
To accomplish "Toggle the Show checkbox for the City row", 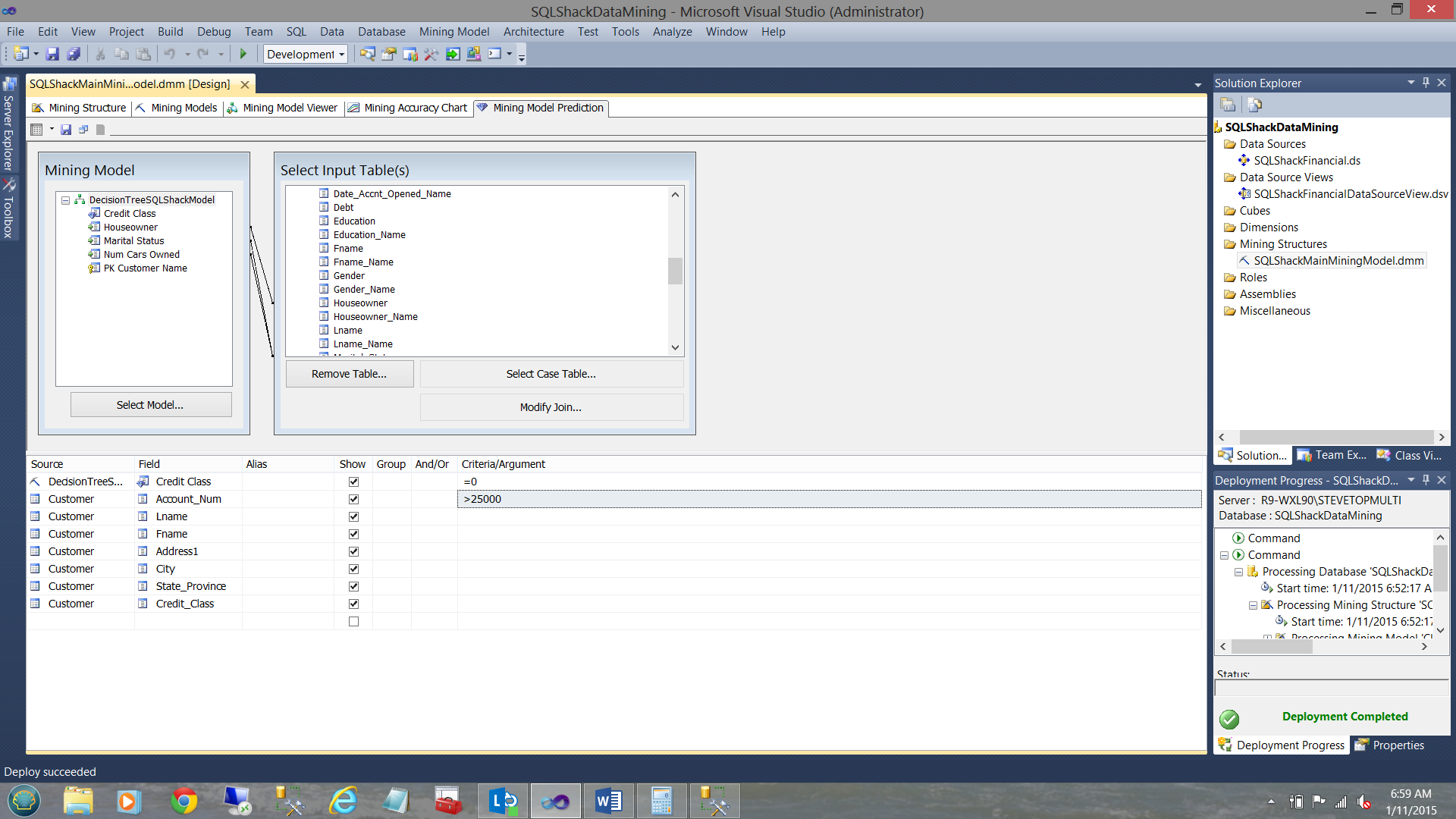I will (x=353, y=569).
